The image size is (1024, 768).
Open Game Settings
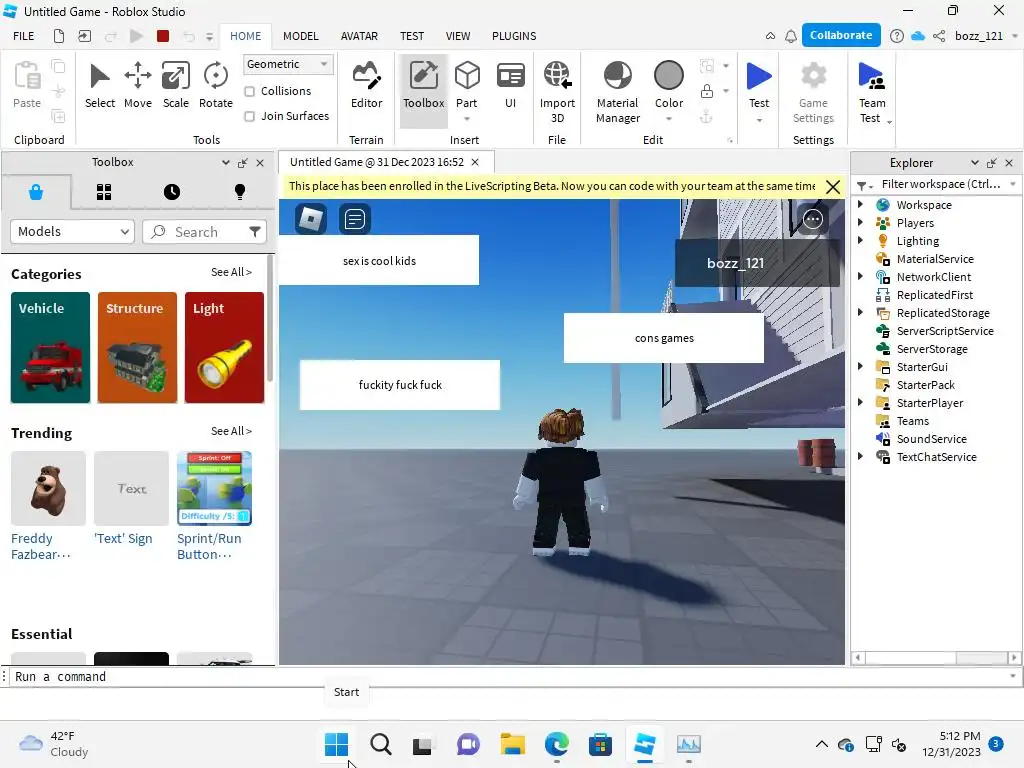click(x=813, y=92)
